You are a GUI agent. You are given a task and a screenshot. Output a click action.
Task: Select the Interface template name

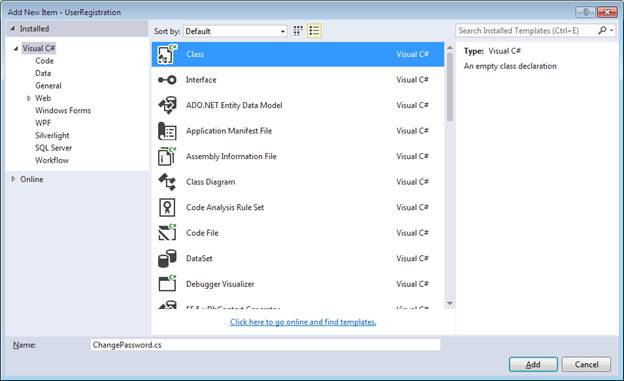201,80
